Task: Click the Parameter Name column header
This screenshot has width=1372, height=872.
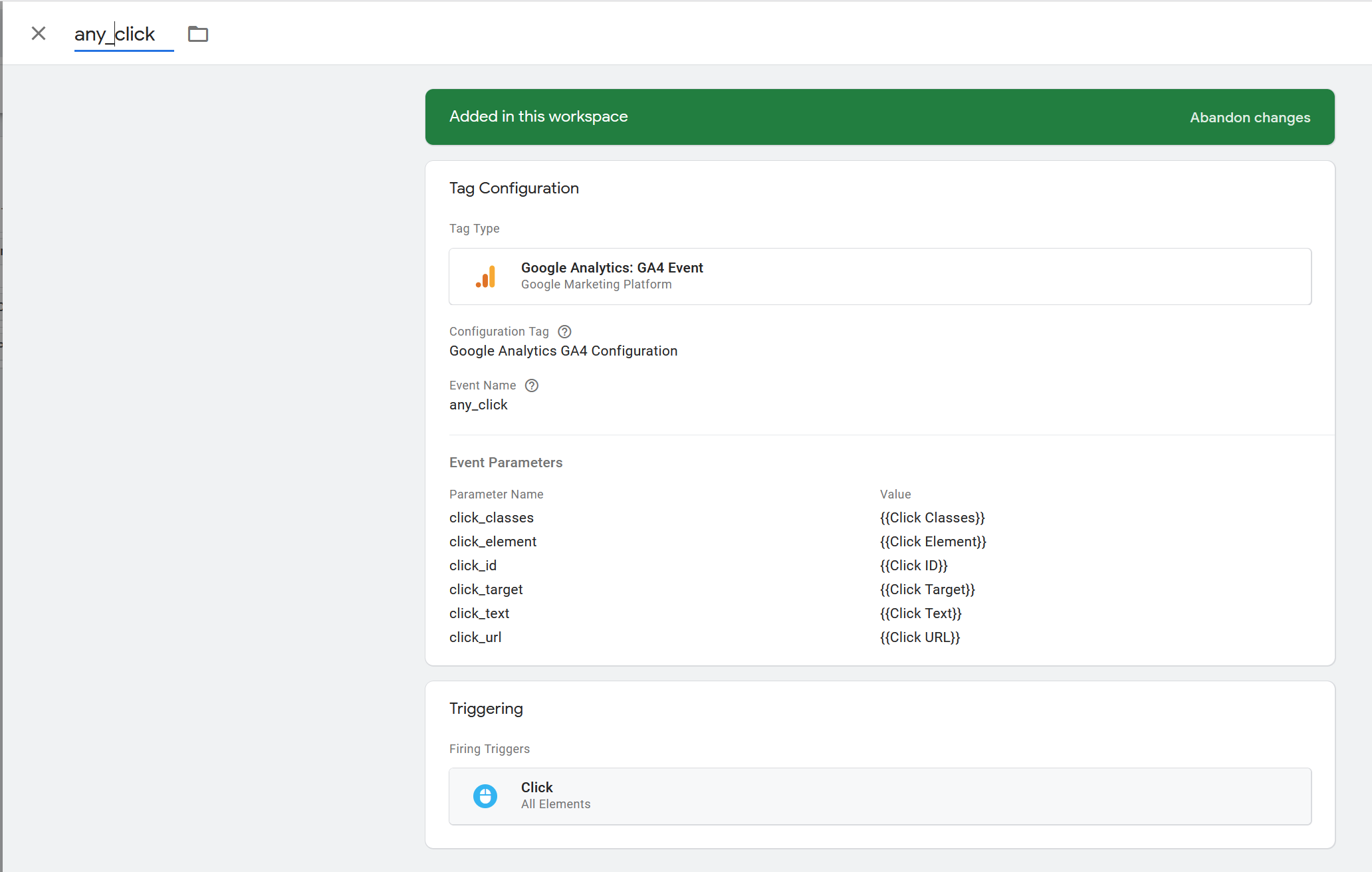Action: 496,494
